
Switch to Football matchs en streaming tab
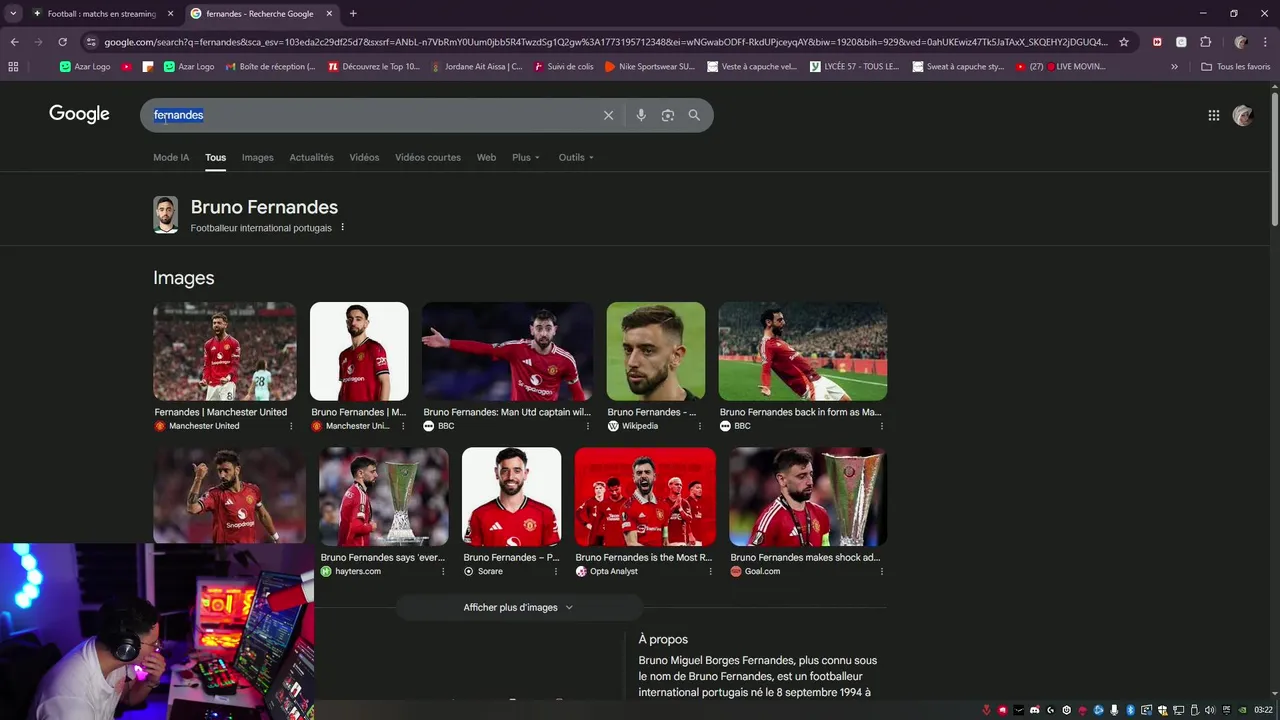(x=103, y=14)
